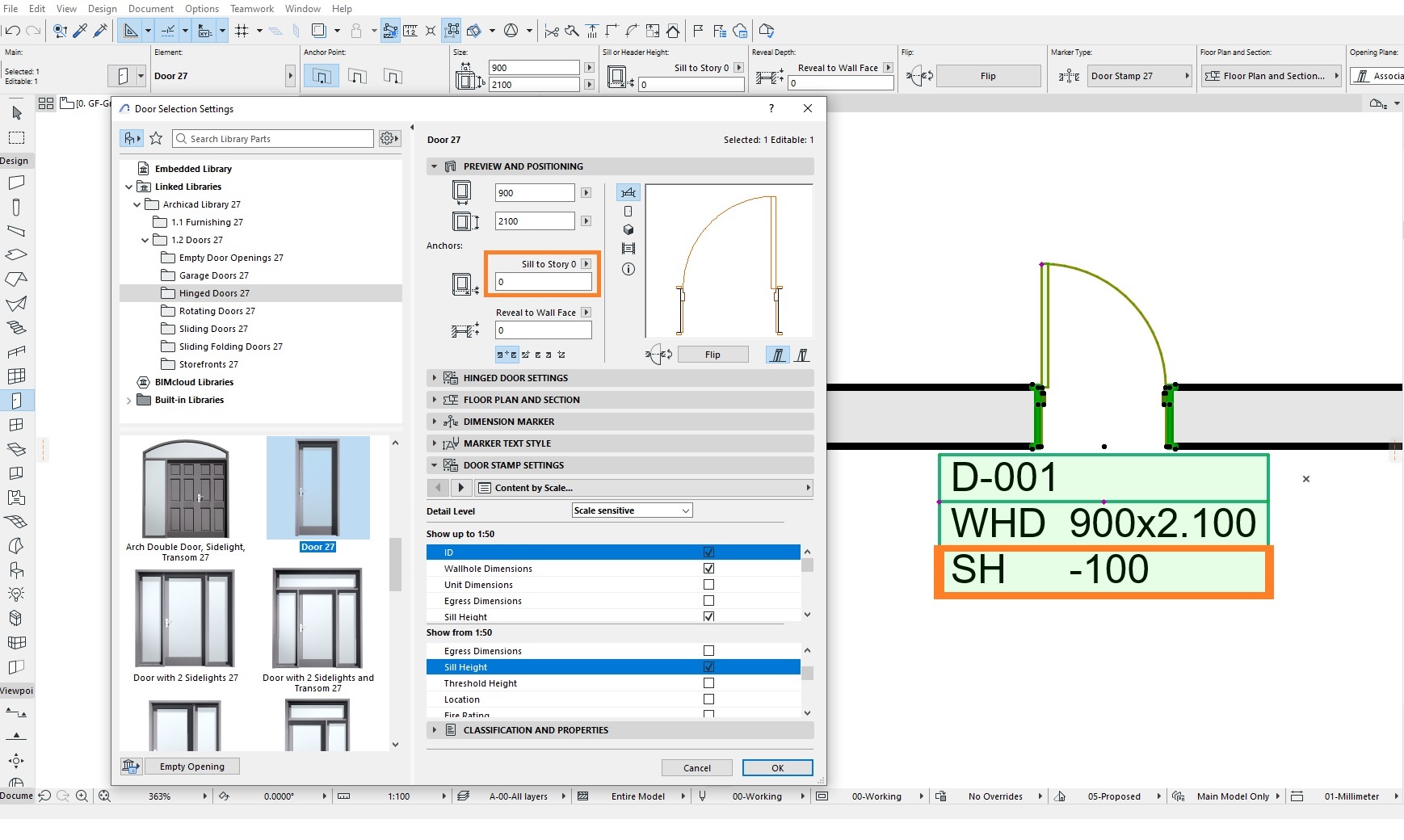Click the Undo icon in toolbar
This screenshot has width=1404, height=840.
click(x=13, y=31)
